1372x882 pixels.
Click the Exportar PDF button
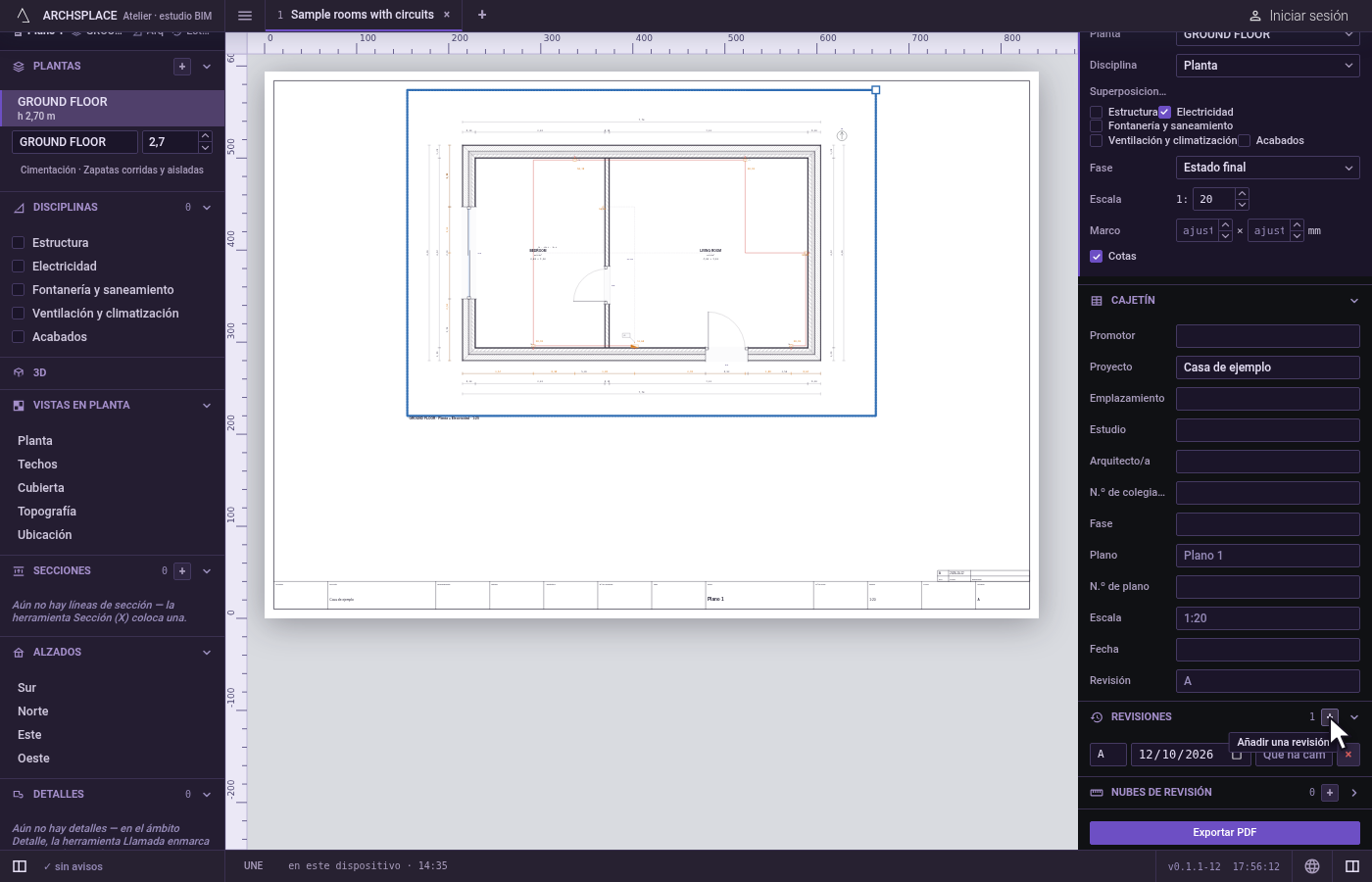click(x=1225, y=833)
